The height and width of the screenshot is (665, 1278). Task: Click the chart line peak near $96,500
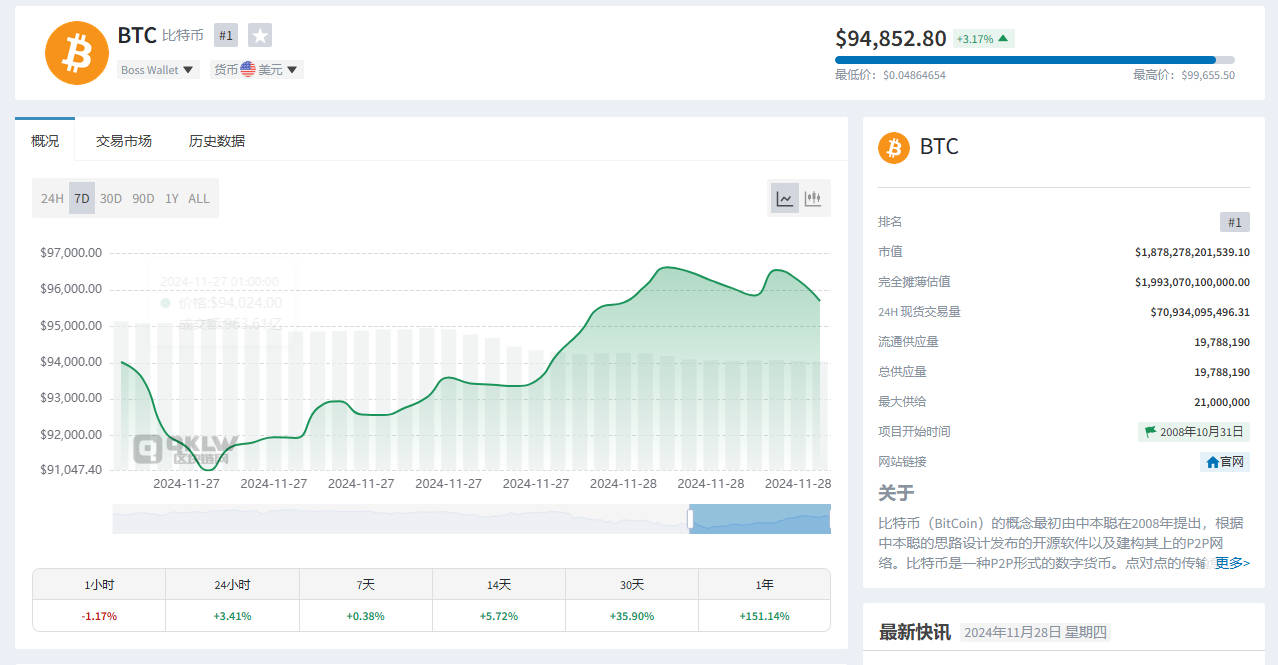coord(665,267)
